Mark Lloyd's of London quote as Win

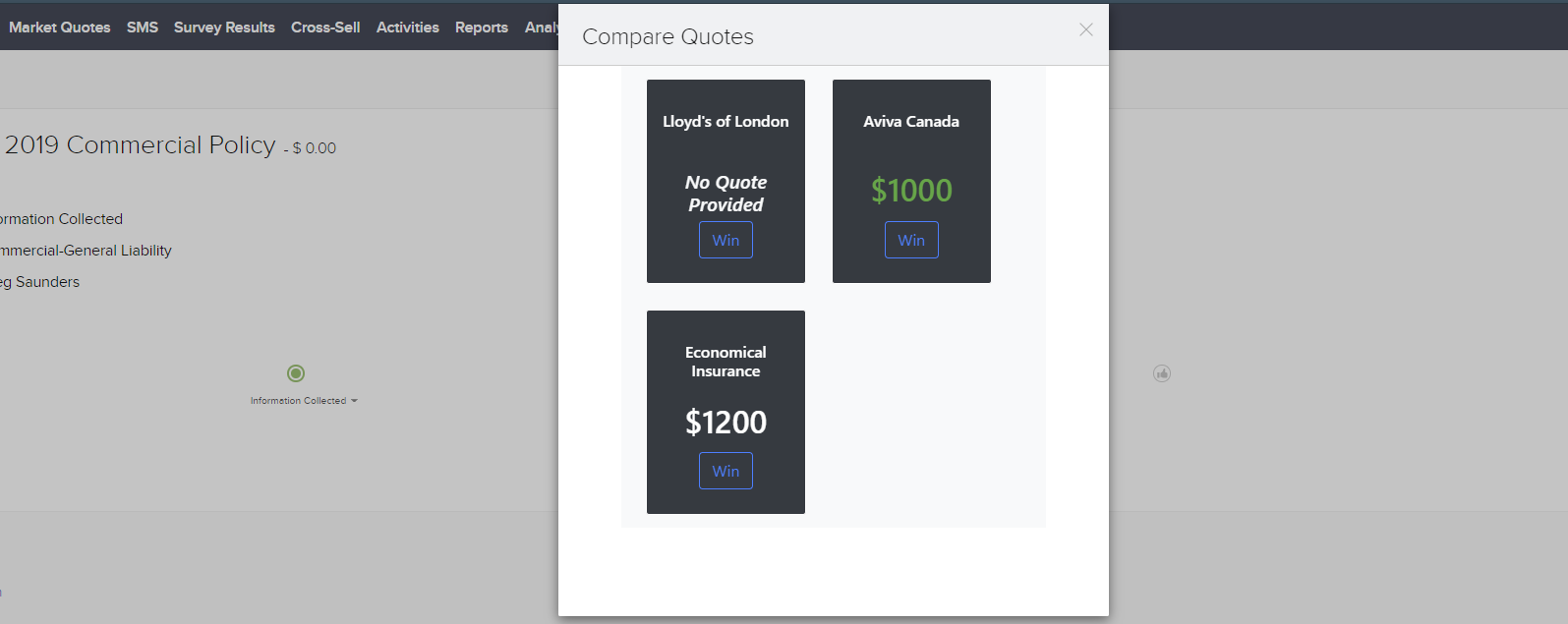pos(726,240)
